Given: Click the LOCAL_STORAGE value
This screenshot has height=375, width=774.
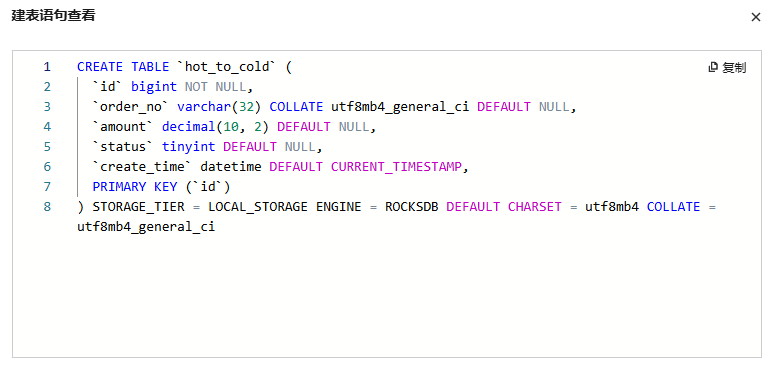Looking at the screenshot, I should tap(258, 207).
